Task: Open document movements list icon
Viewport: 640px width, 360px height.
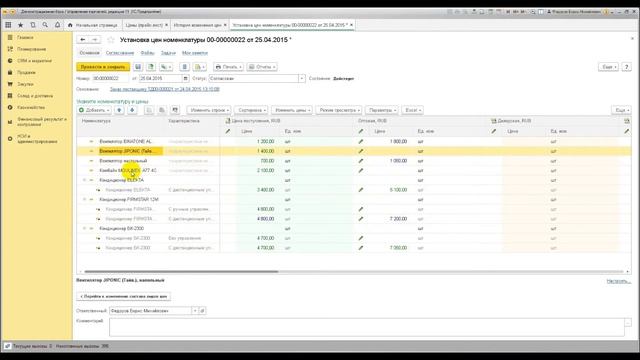Action: (184, 67)
